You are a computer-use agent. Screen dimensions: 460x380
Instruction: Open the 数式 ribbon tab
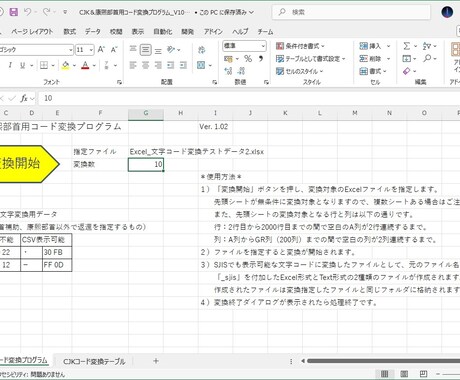click(x=69, y=32)
